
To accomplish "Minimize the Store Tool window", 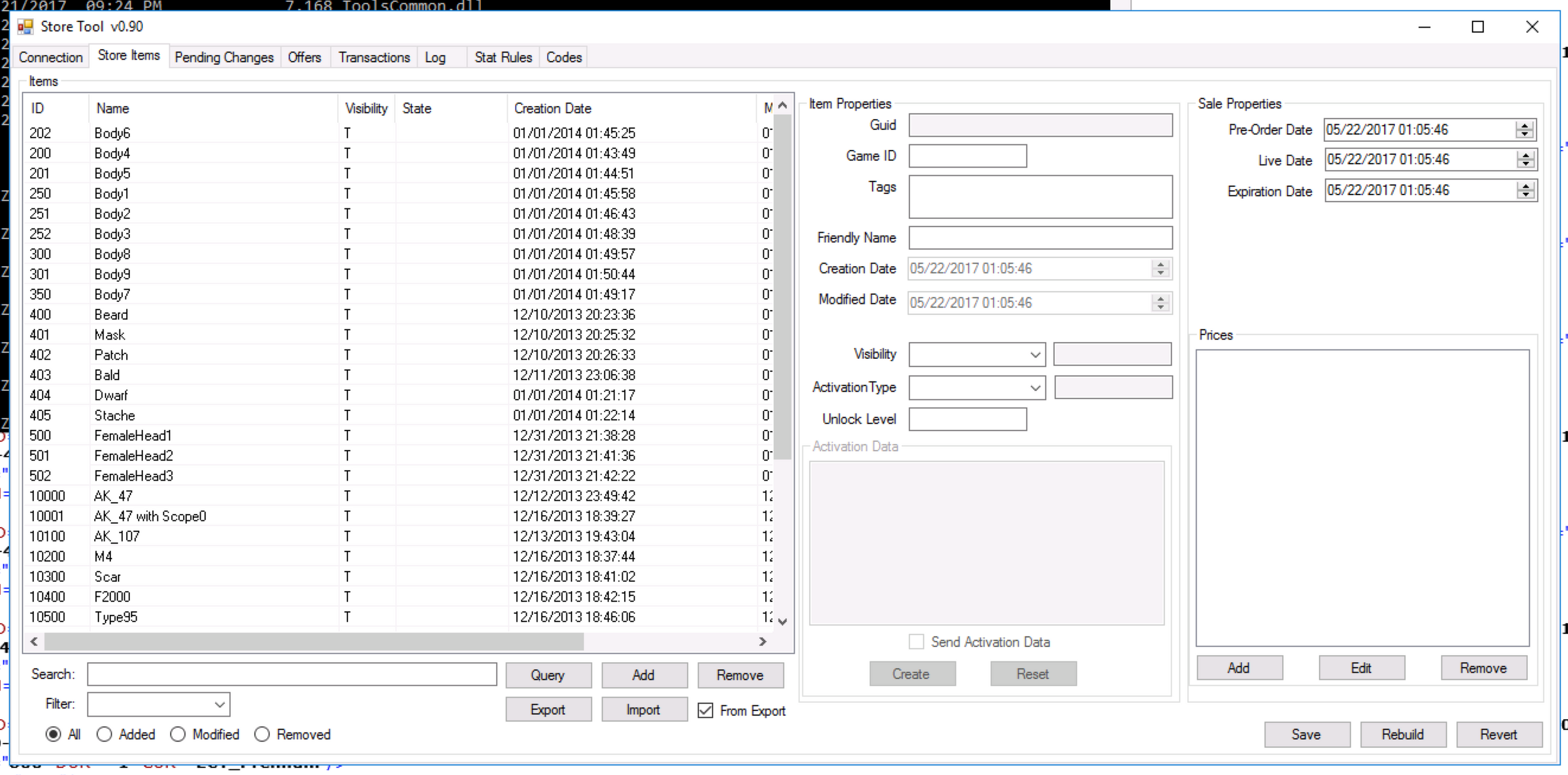I will [x=1425, y=27].
